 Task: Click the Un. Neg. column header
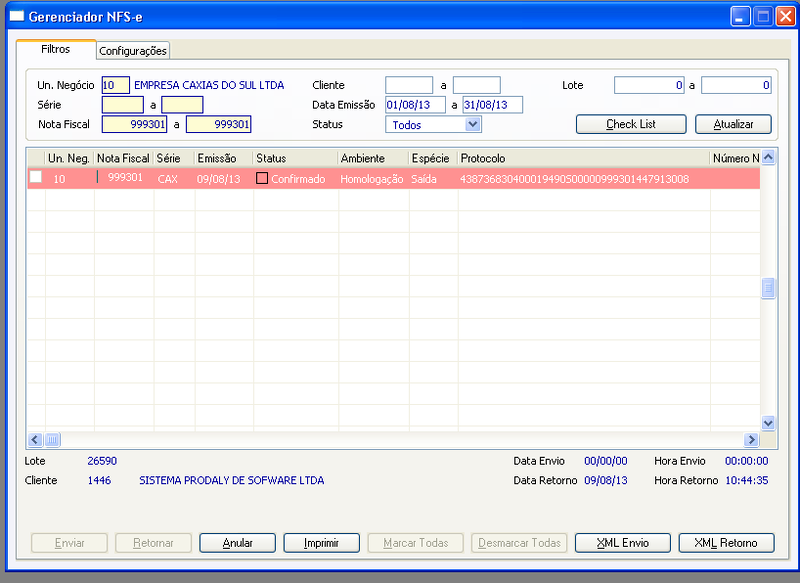pyautogui.click(x=69, y=158)
